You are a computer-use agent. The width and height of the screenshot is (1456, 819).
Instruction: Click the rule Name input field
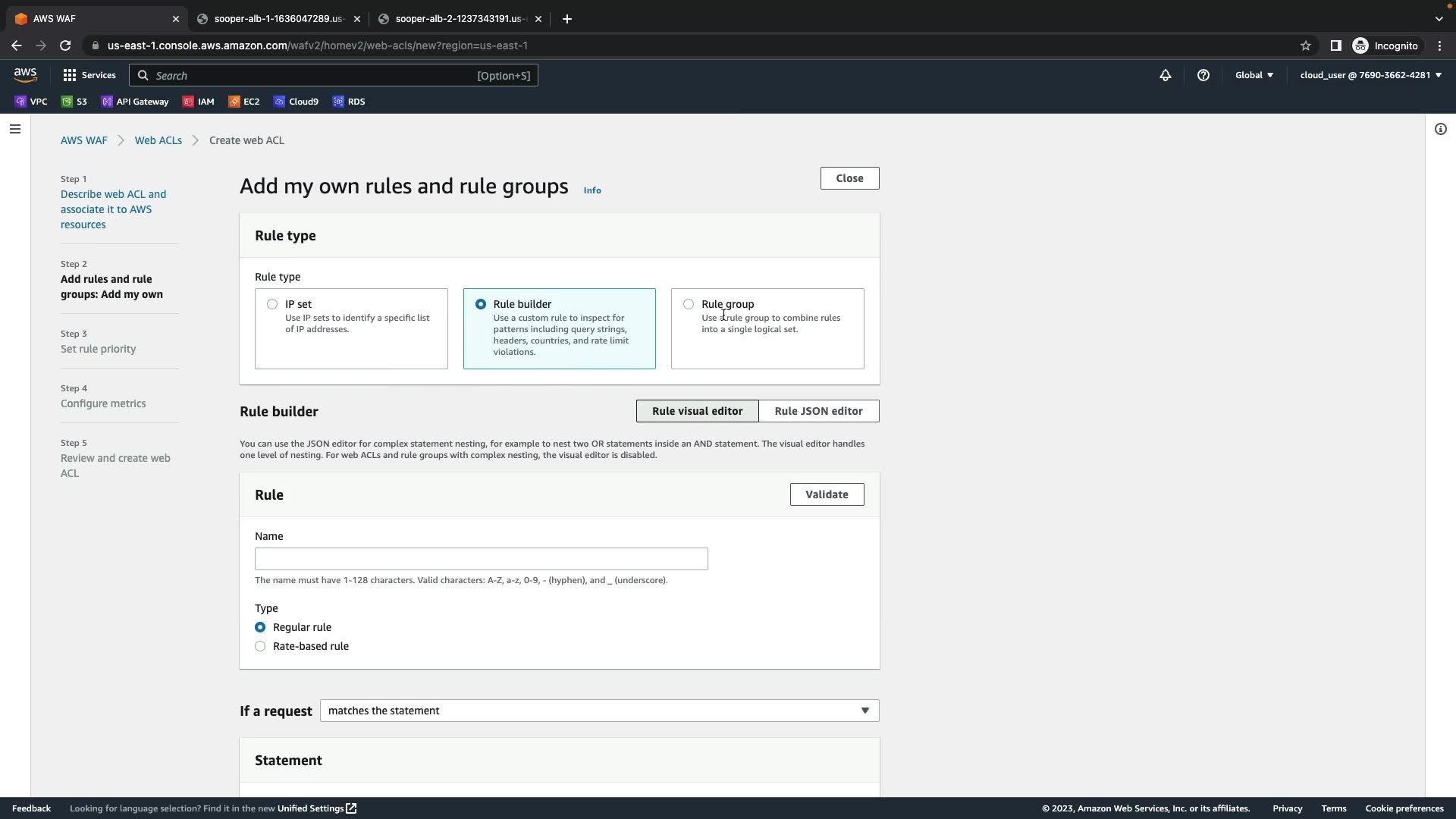point(481,559)
